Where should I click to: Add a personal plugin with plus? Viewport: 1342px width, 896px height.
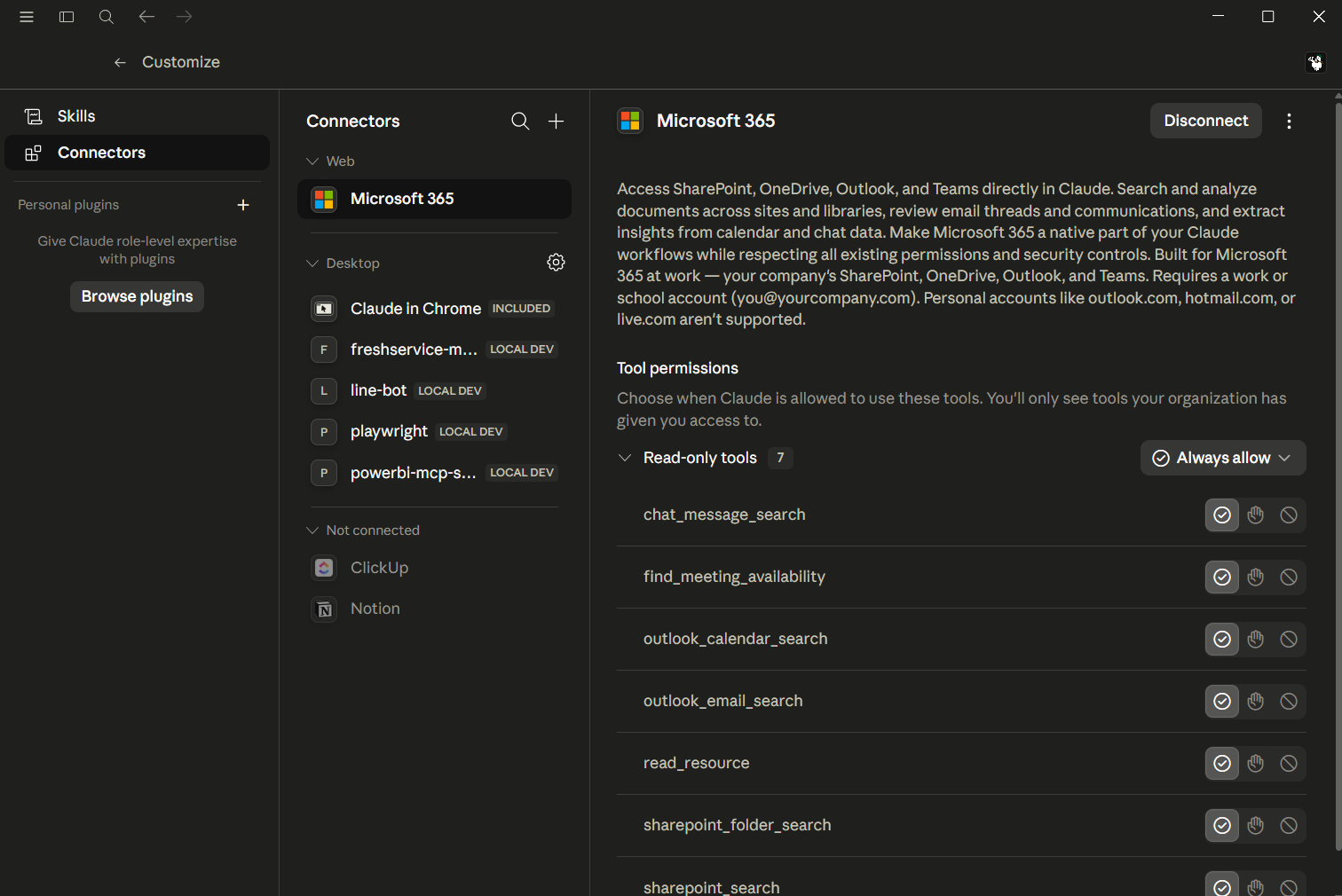point(243,205)
